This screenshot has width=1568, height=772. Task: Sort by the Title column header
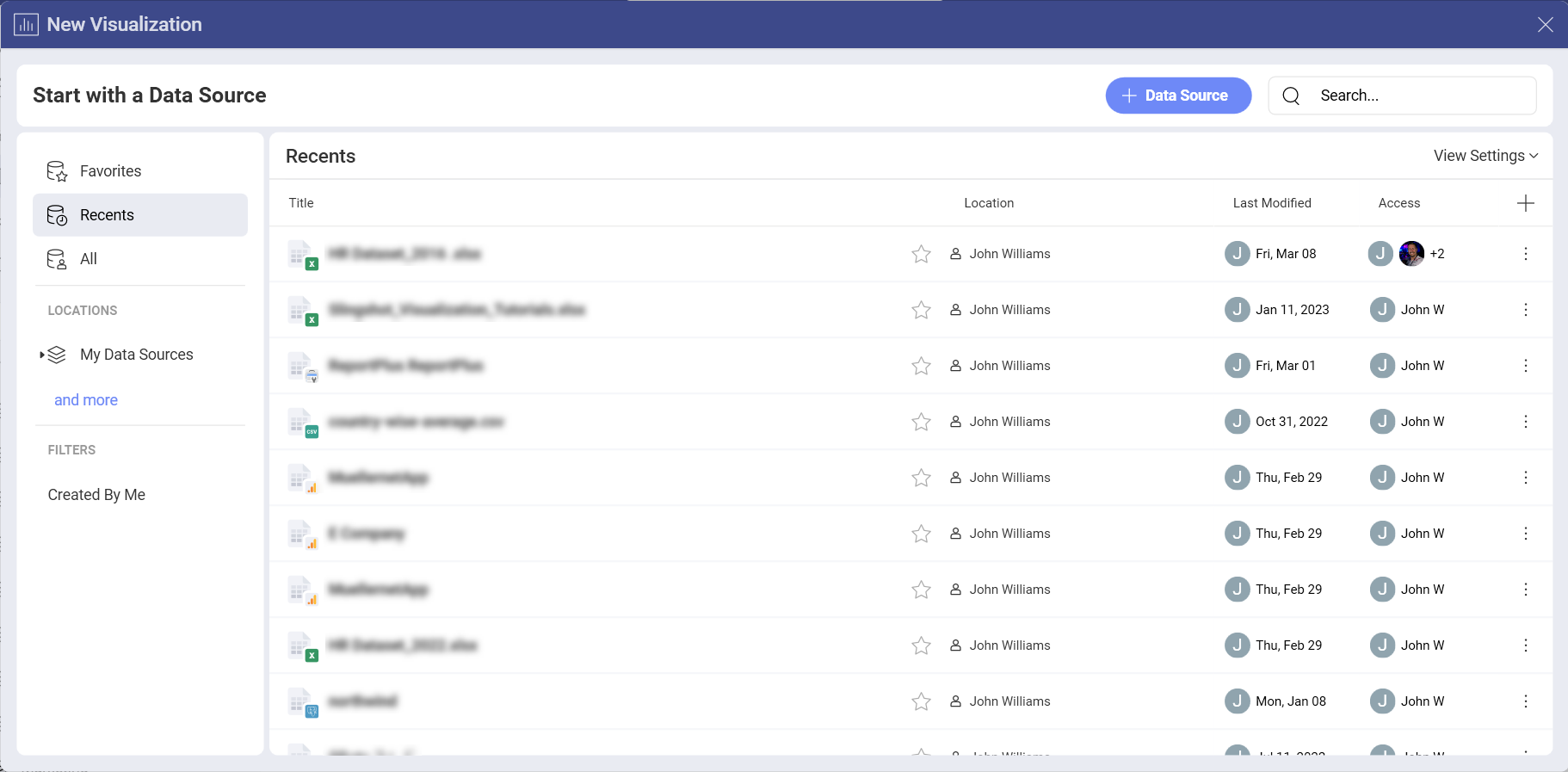coord(301,203)
